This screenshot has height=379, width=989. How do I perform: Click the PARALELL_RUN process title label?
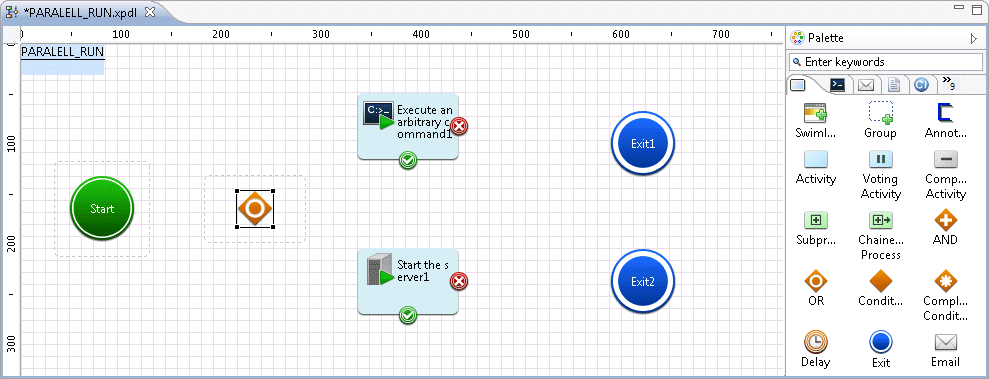[62, 51]
